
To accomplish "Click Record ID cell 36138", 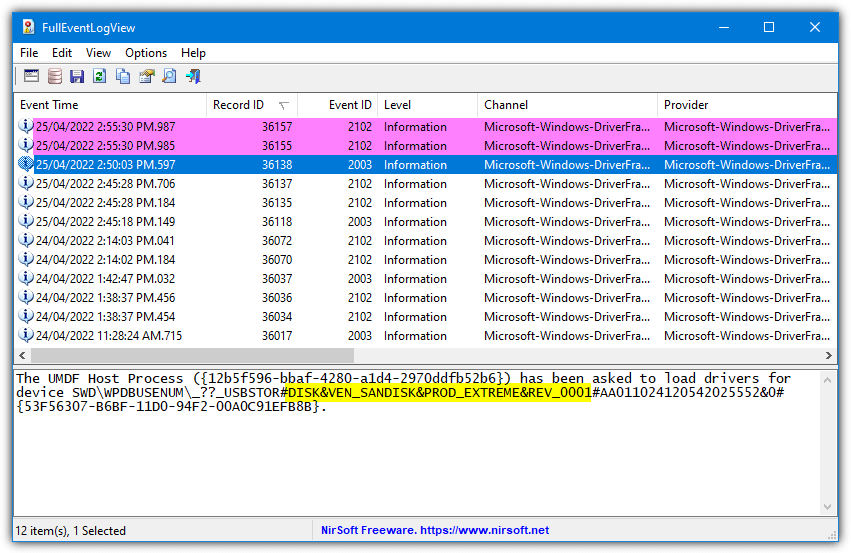I will tap(277, 164).
